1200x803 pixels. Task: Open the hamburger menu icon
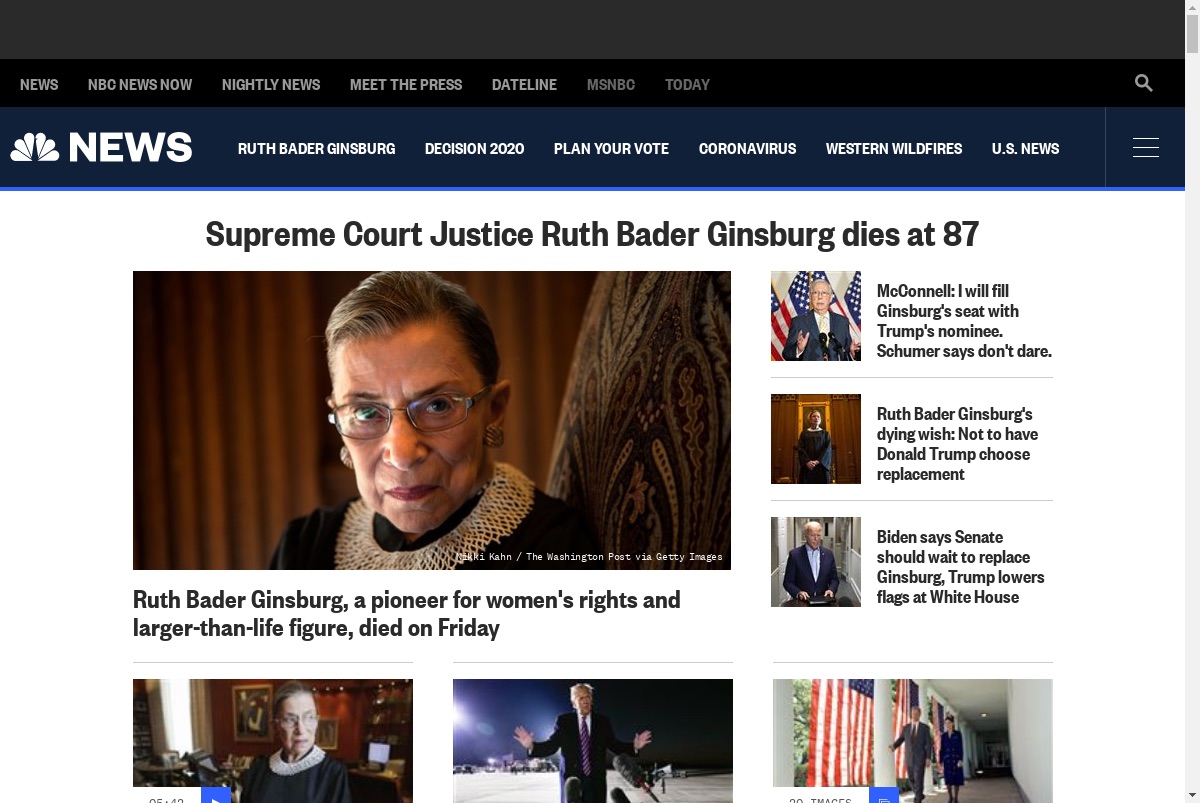1146,148
